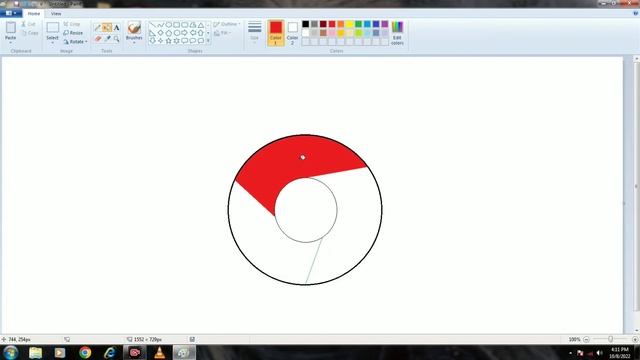640x360 pixels.
Task: Open the Size line thickness dropdown
Action: tap(254, 32)
